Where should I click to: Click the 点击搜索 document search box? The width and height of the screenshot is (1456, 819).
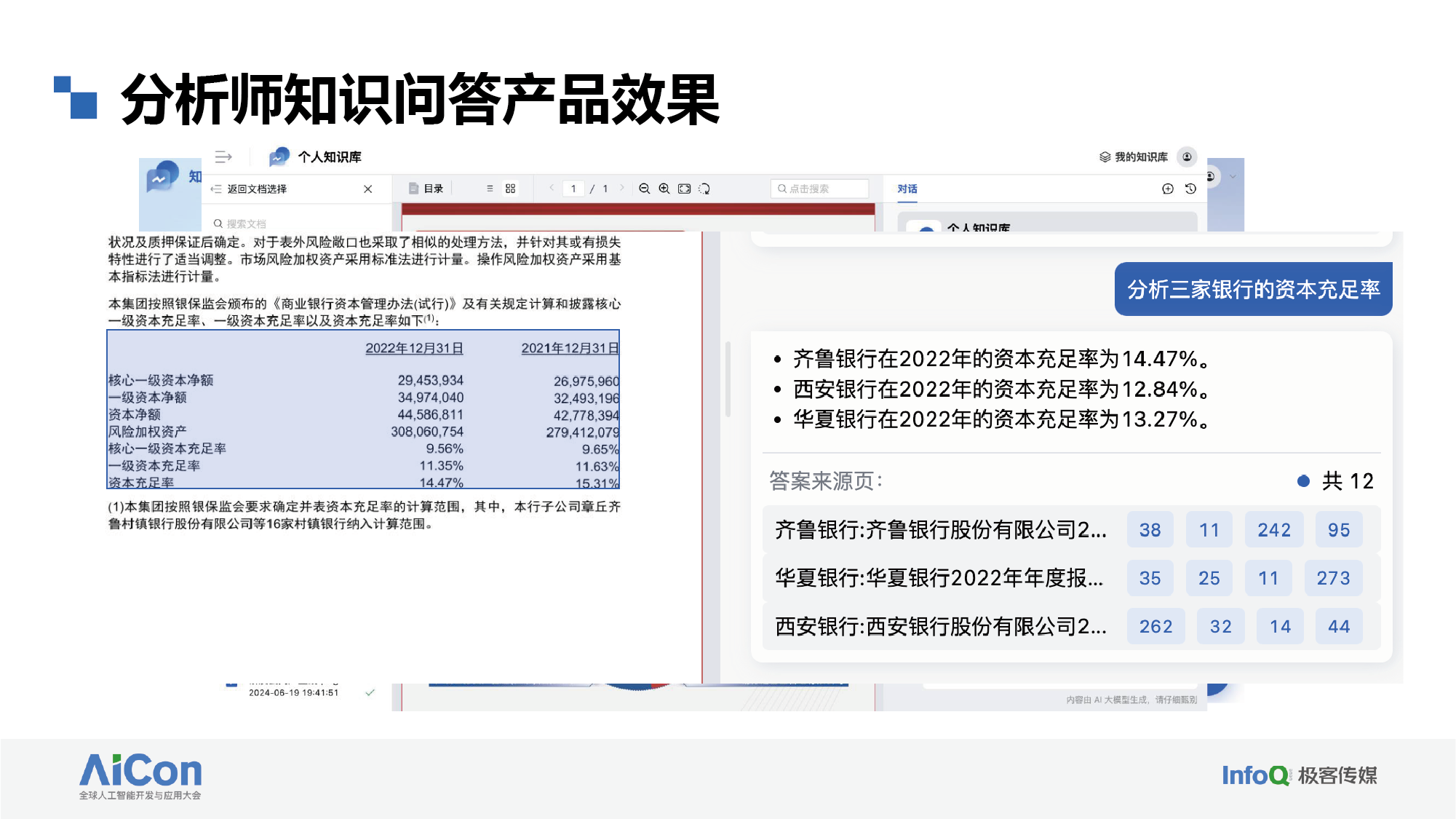819,189
